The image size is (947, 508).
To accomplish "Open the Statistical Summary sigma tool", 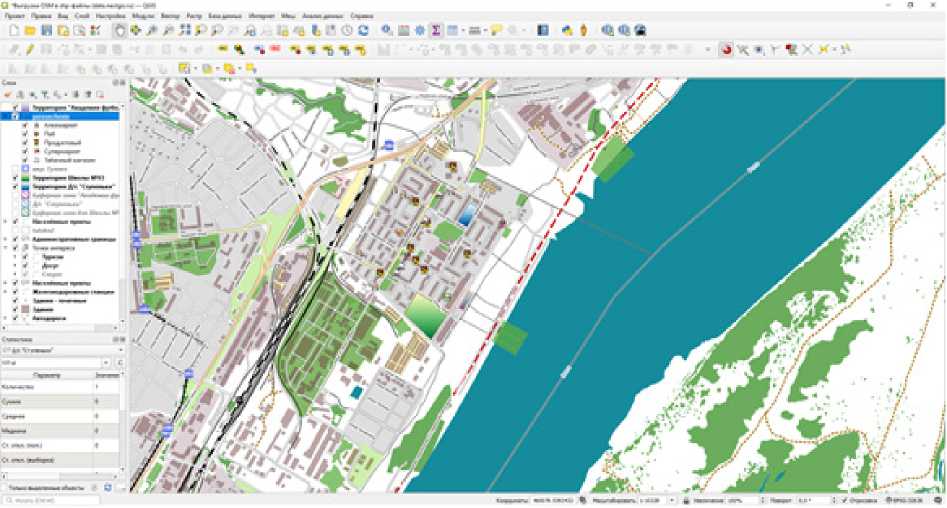I will pyautogui.click(x=435, y=31).
